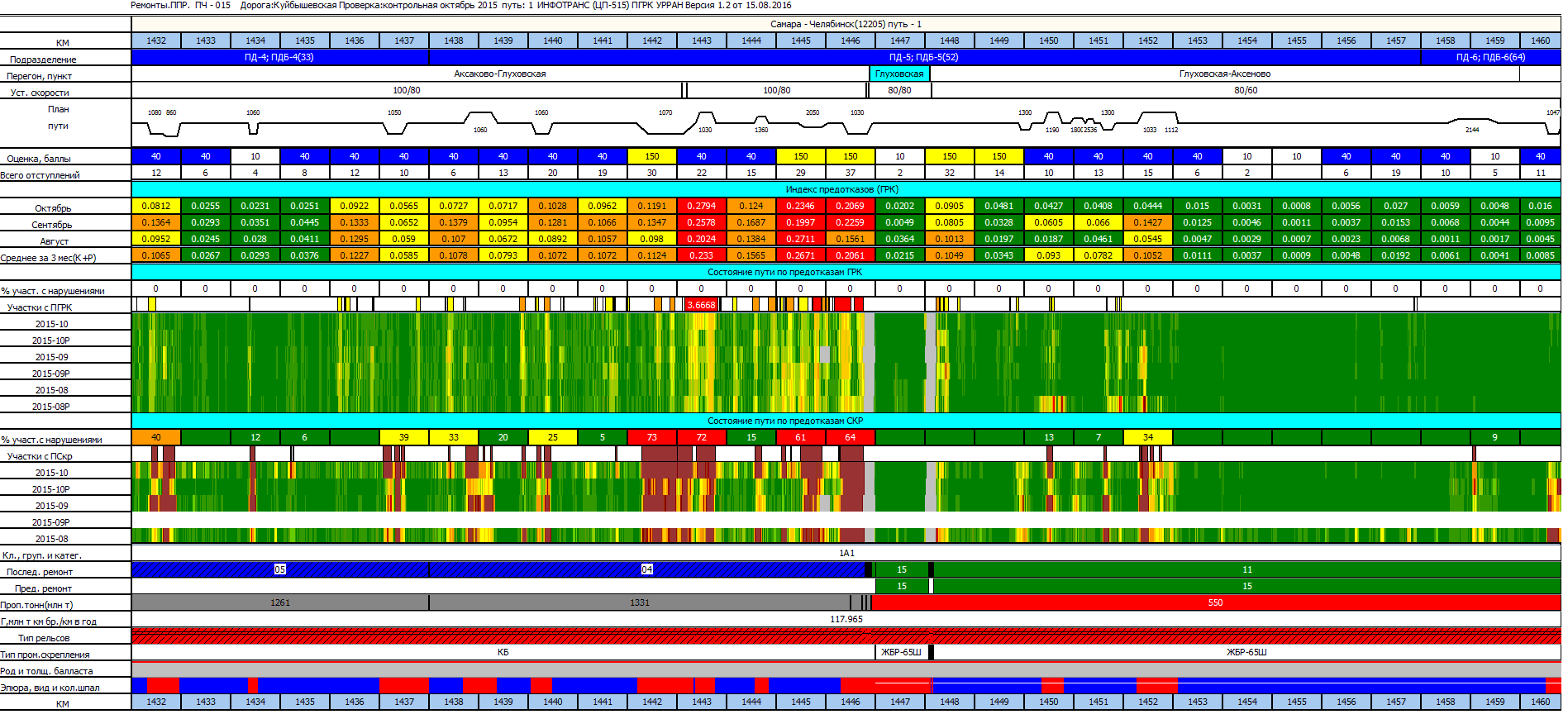The image size is (1568, 719).
Task: Pick the red 73 percent cell
Action: 651,437
